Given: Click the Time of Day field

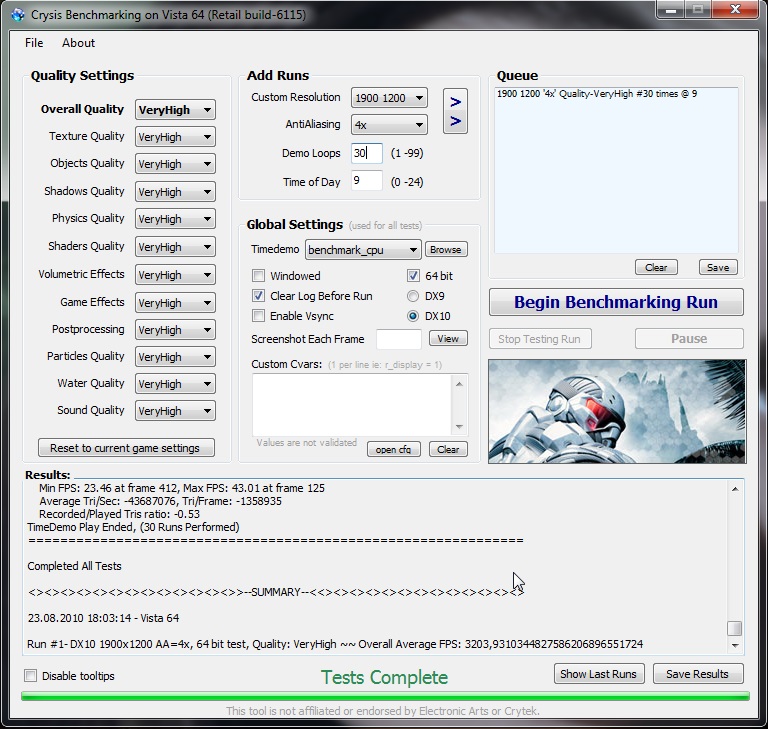Looking at the screenshot, I should point(366,181).
